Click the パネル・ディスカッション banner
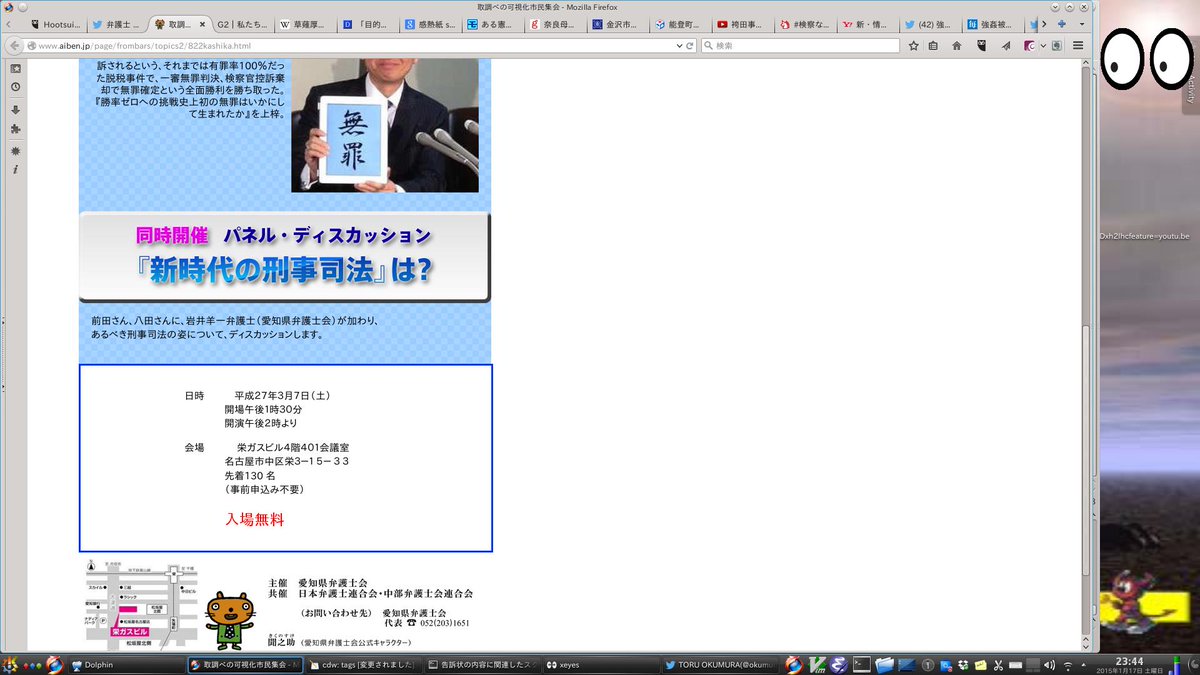1200x675 pixels. click(x=285, y=256)
